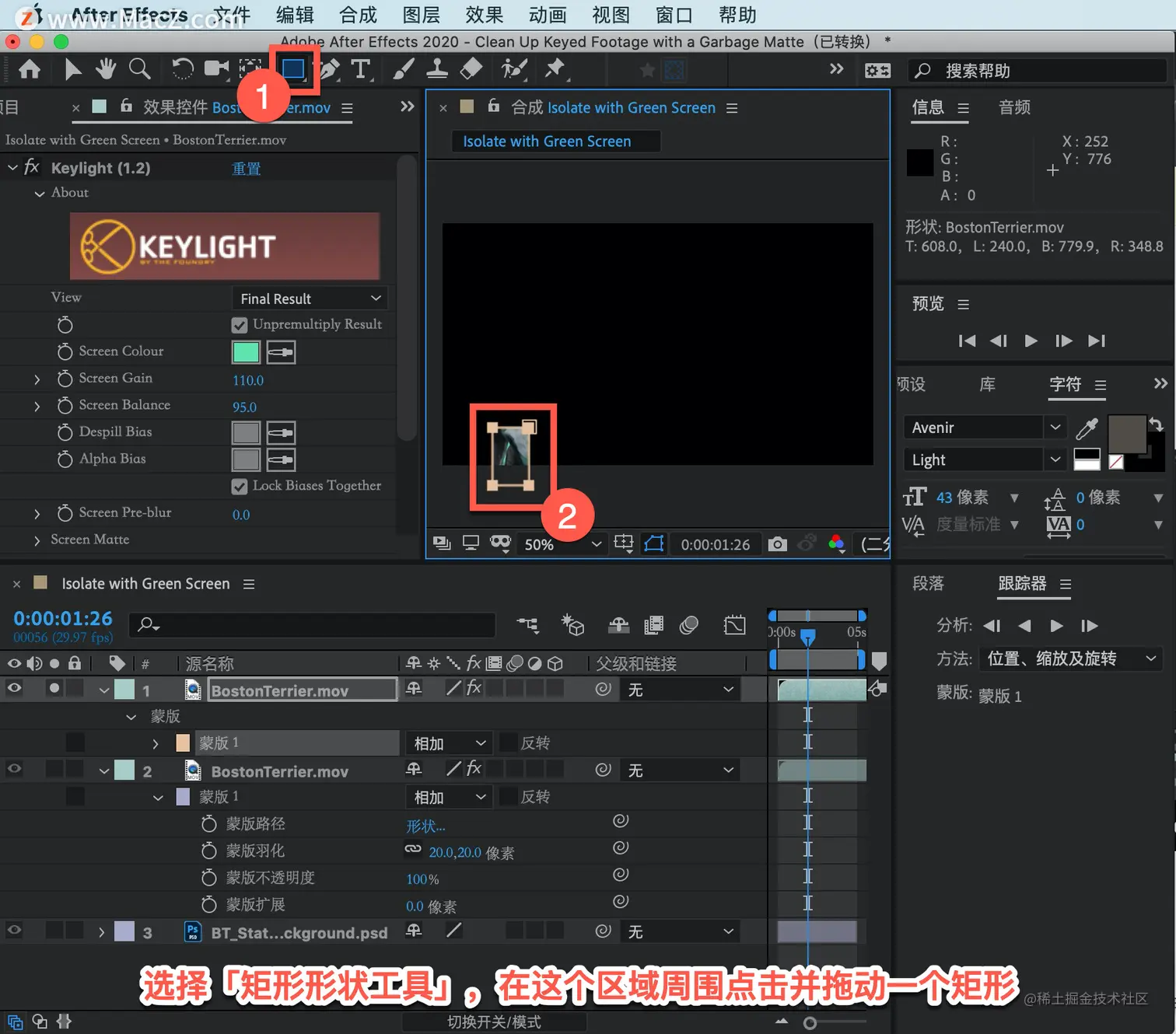Toggle Lock Biases Together checkbox

[240, 487]
